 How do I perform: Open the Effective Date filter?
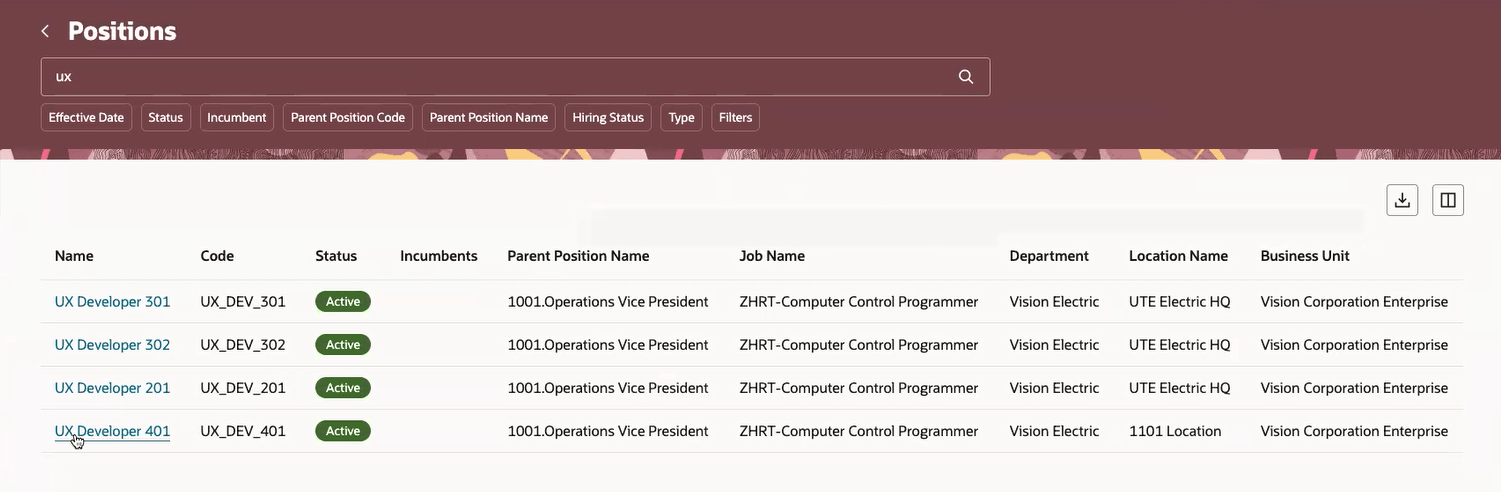coord(86,117)
